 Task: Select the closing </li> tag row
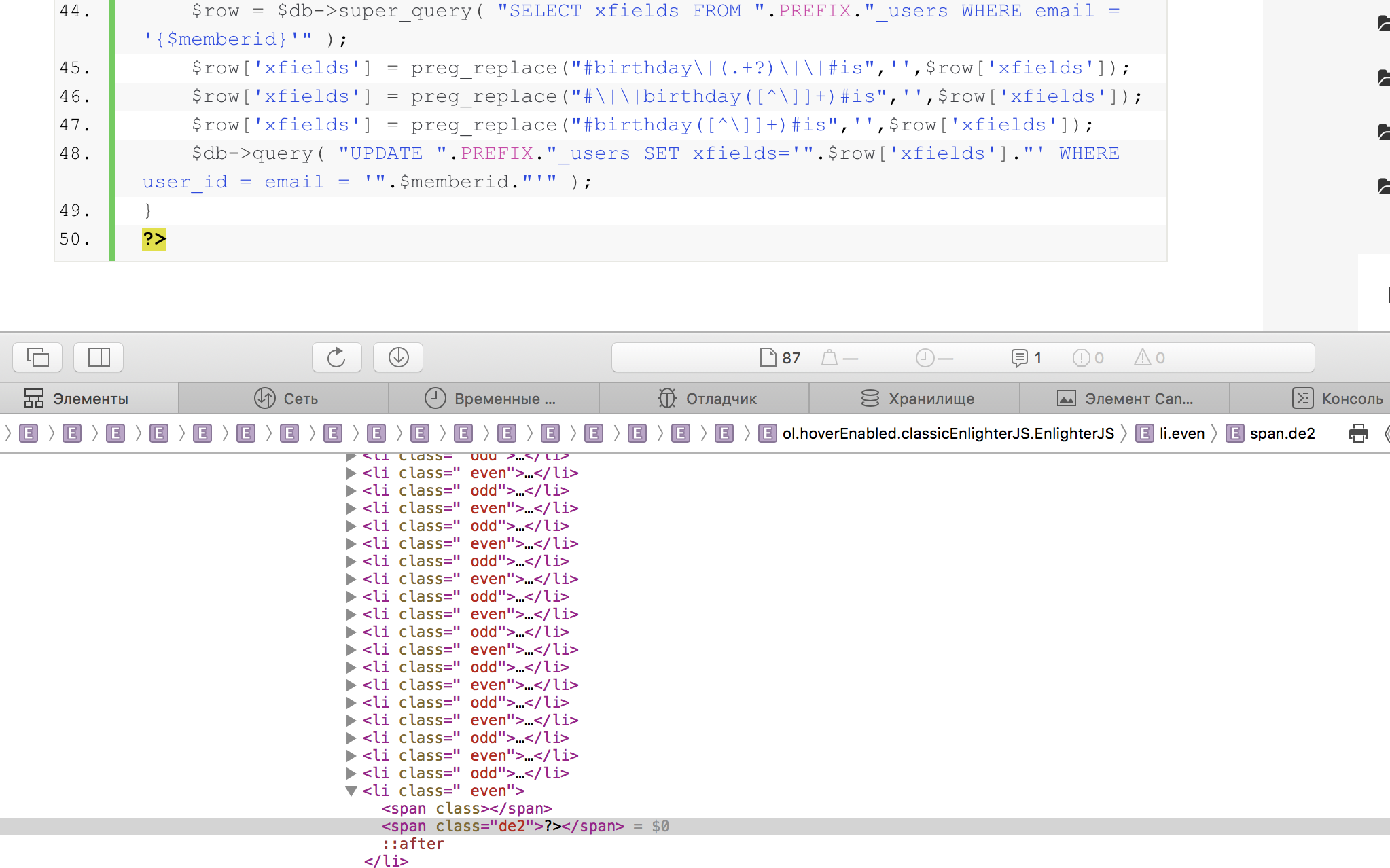(386, 861)
